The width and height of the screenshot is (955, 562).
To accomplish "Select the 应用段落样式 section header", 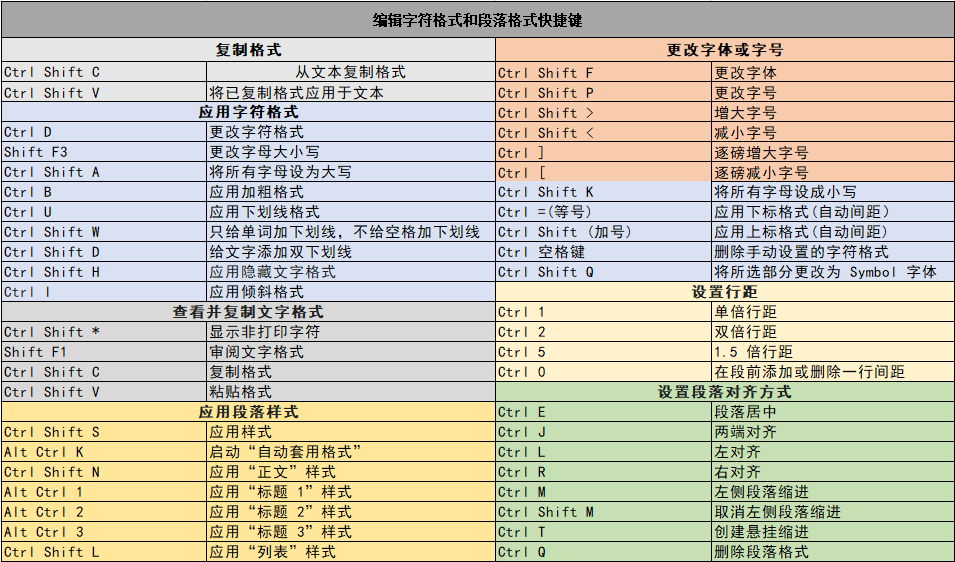I will 248,412.
